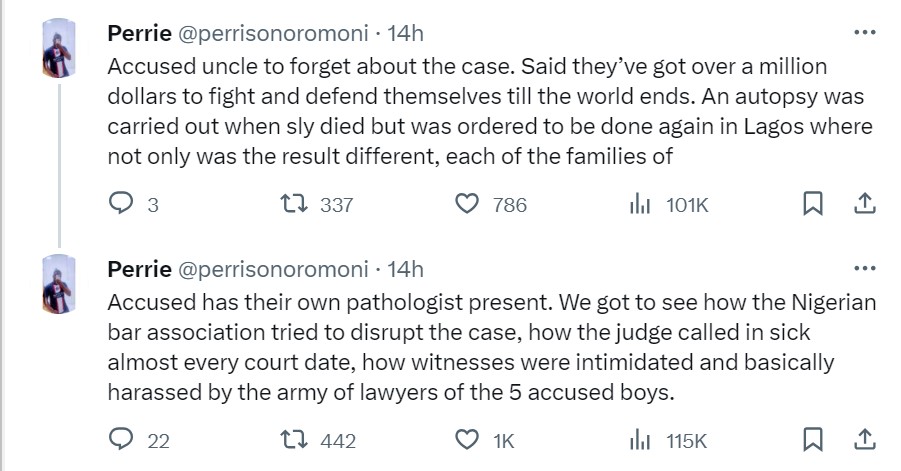This screenshot has width=901, height=471.
Task: Like the tweet with 1K likes
Action: point(466,440)
